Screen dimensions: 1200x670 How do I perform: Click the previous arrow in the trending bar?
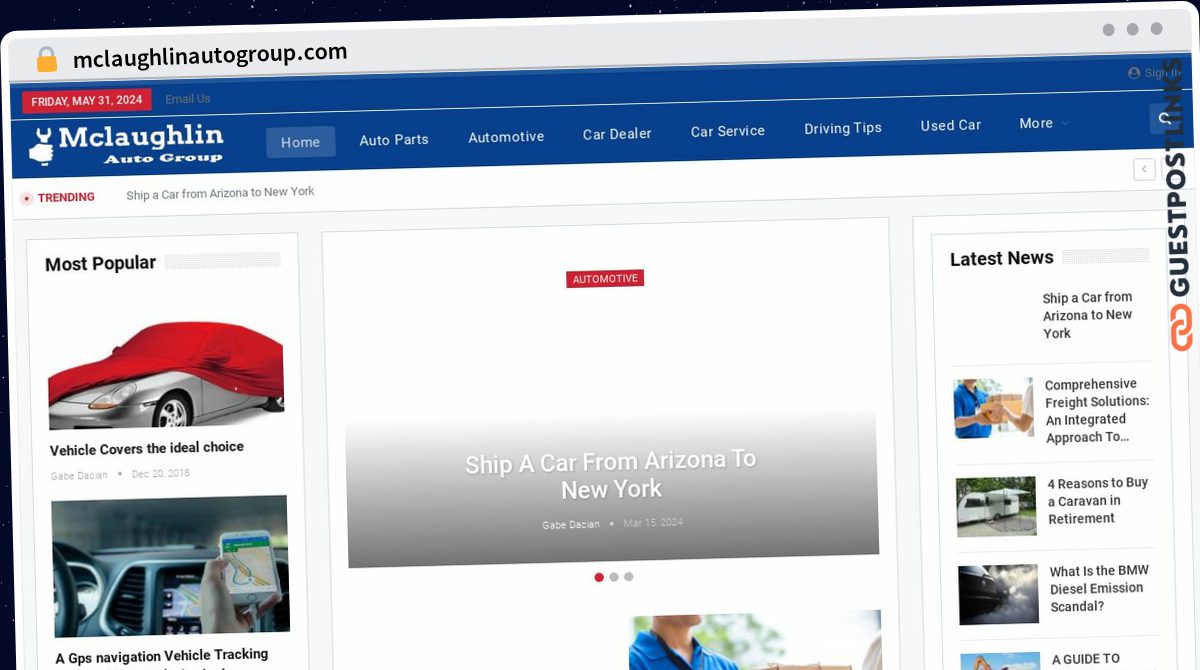(1145, 169)
